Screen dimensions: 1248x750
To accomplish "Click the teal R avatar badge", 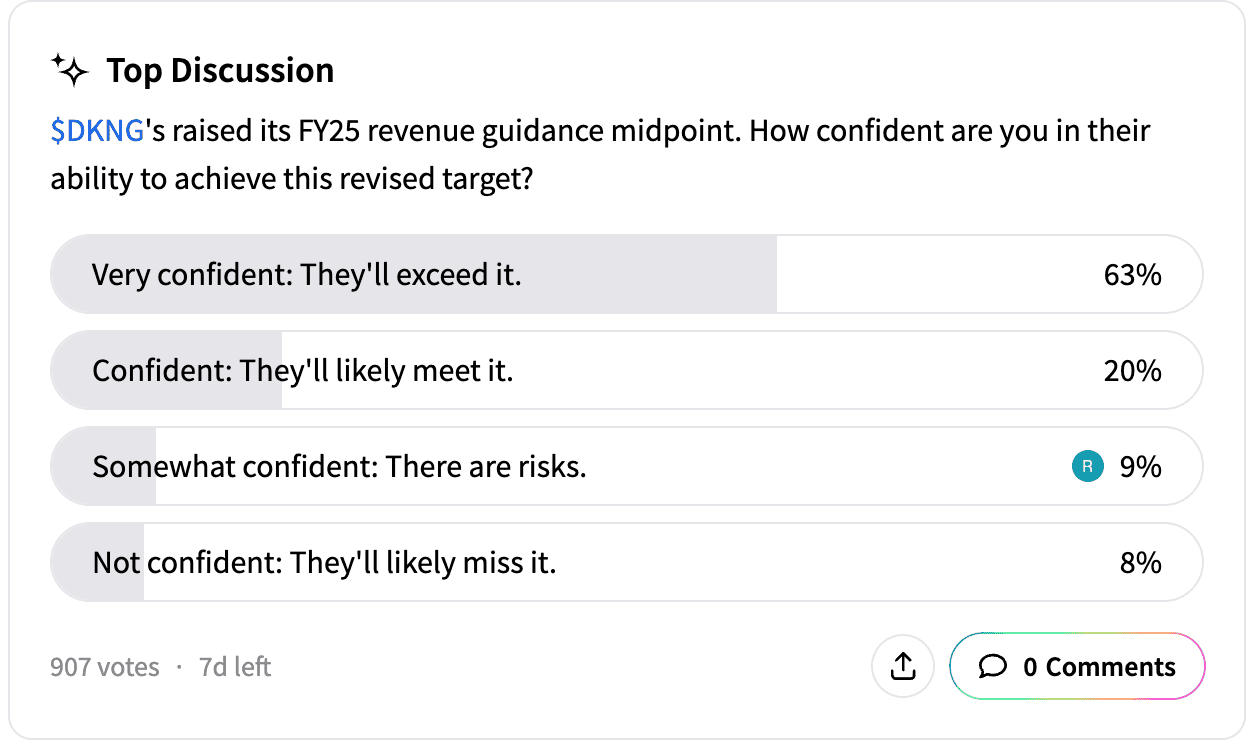I will click(1087, 466).
